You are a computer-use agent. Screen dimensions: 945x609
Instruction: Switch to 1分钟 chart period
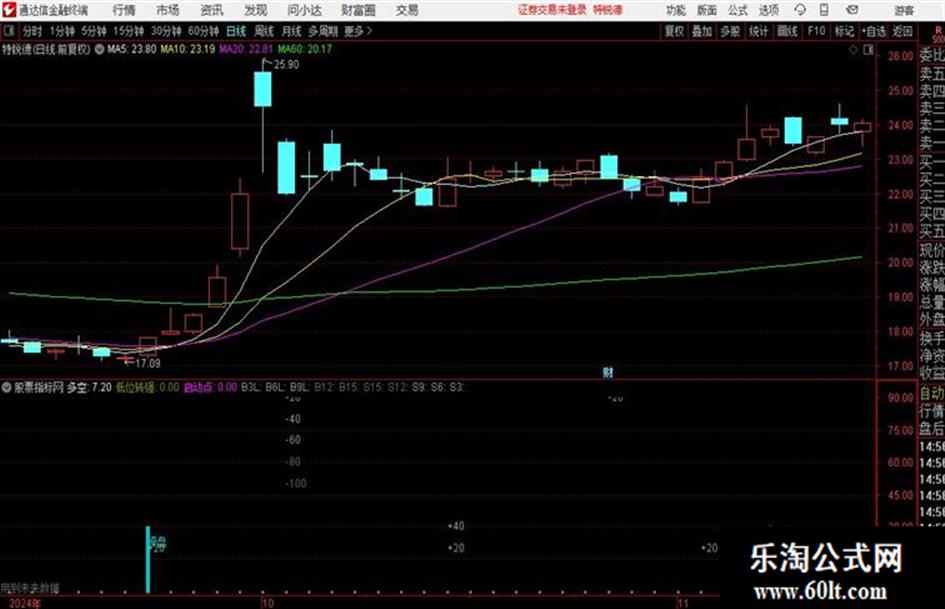tap(61, 31)
